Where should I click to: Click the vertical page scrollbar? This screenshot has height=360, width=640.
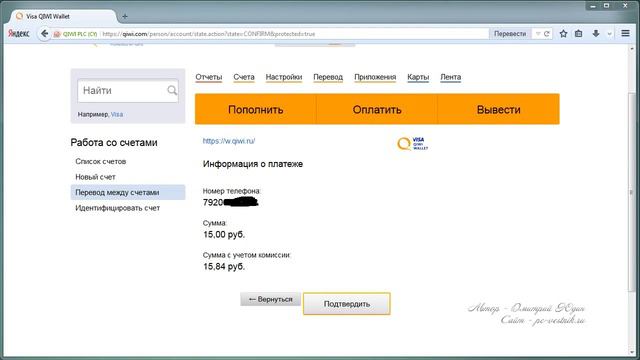pos(632,192)
